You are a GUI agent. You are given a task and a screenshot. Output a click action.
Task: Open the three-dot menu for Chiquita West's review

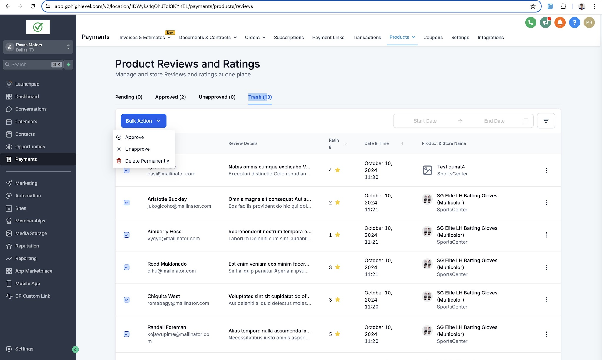point(546,299)
